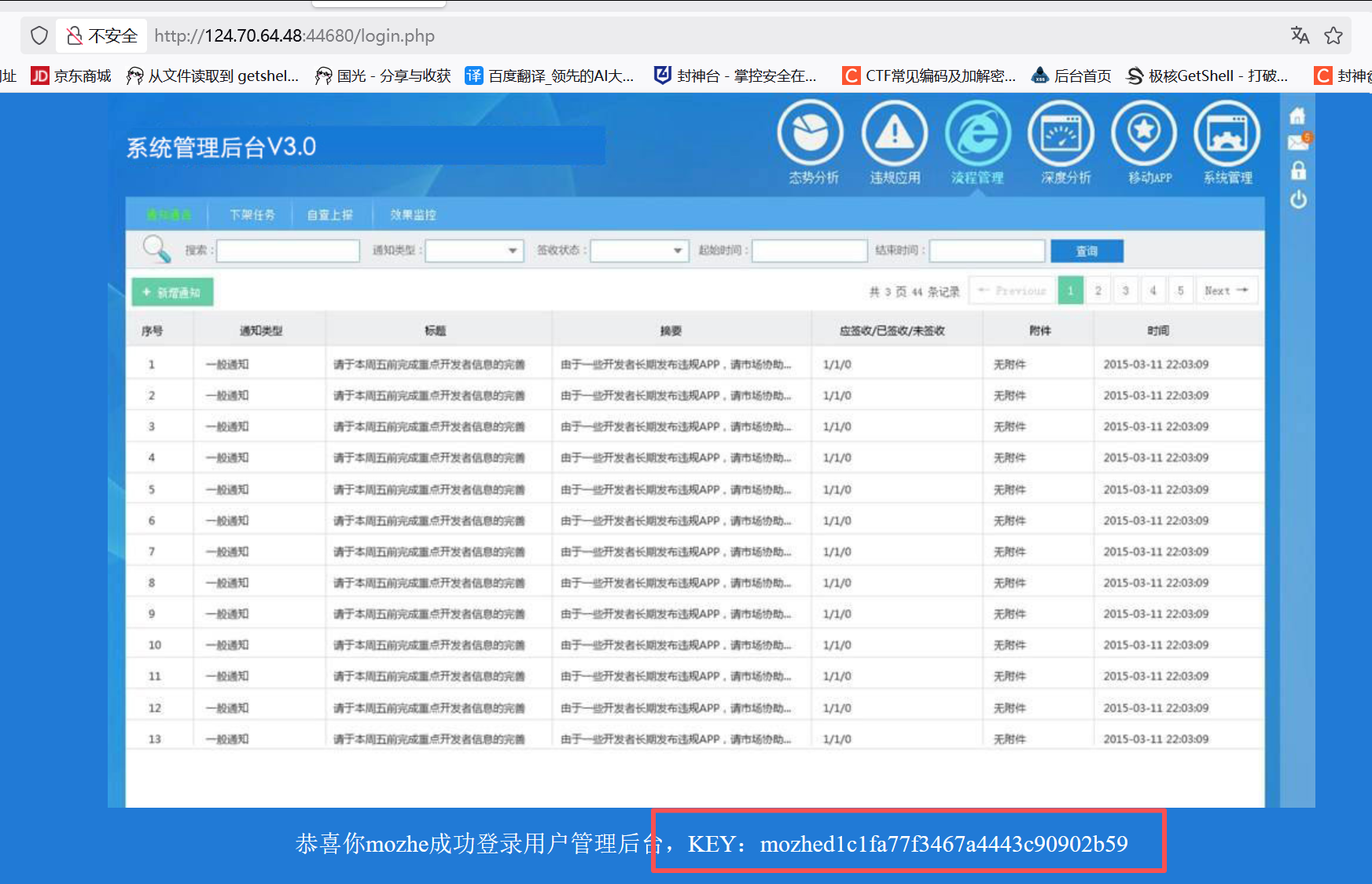Click the 系统管理后台V3.0 title
This screenshot has height=884, width=1372.
pyautogui.click(x=221, y=147)
